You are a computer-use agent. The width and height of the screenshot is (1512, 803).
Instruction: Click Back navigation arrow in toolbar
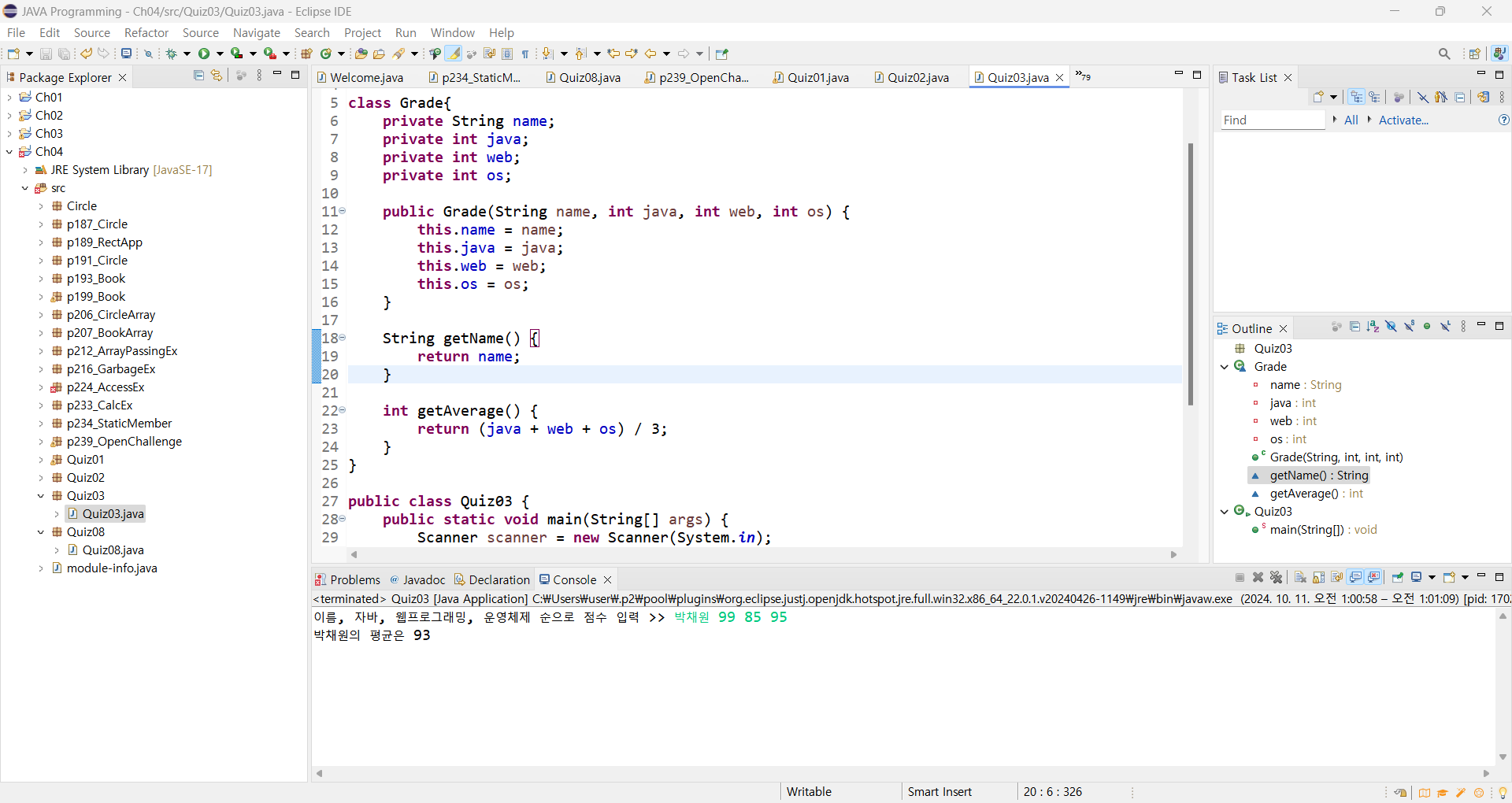pyautogui.click(x=650, y=54)
